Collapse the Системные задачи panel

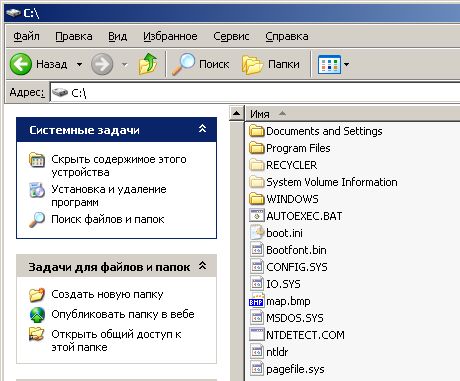(202, 129)
